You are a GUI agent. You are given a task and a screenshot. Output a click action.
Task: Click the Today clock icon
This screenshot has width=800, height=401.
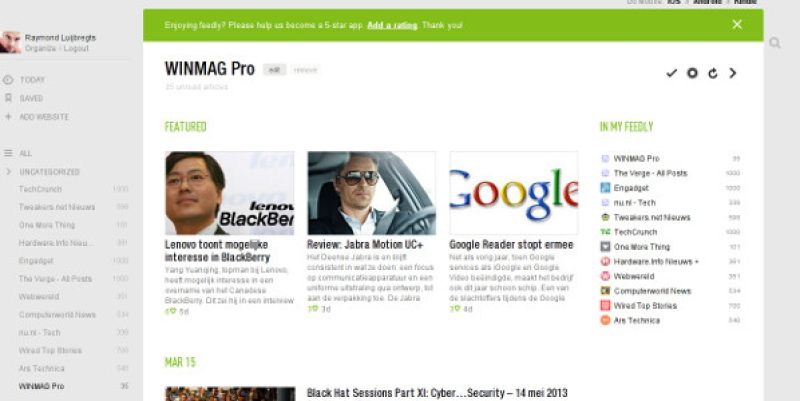coord(8,80)
